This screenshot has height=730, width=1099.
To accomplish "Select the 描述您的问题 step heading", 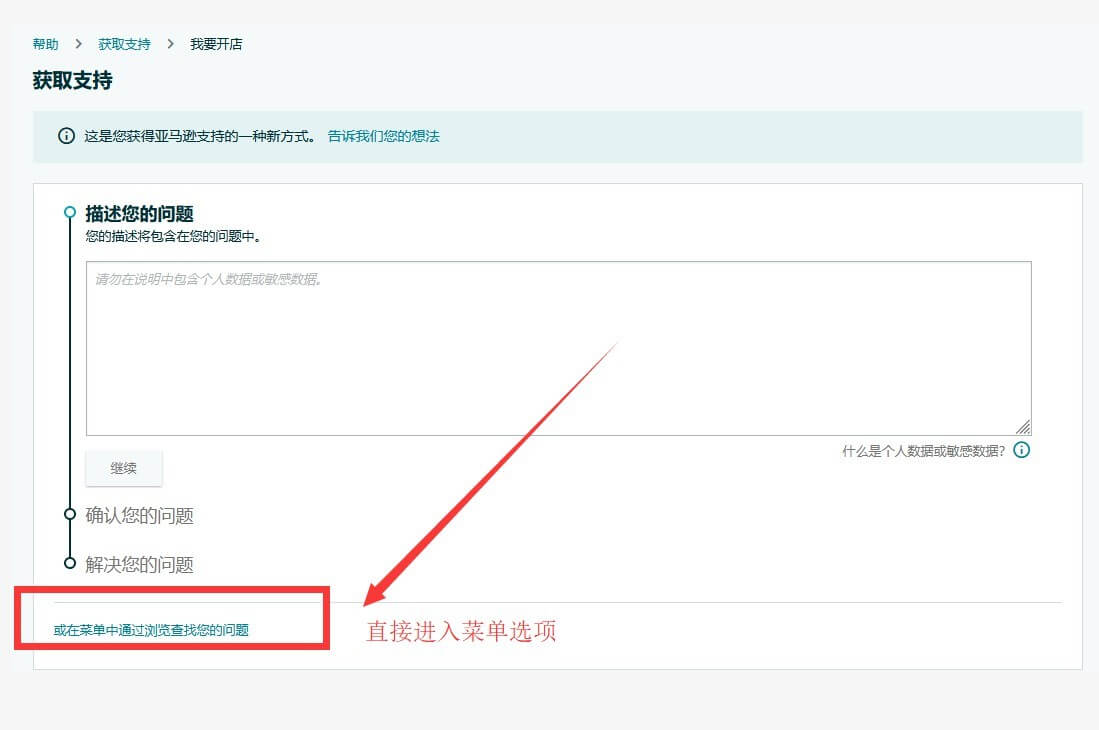I will tap(139, 214).
